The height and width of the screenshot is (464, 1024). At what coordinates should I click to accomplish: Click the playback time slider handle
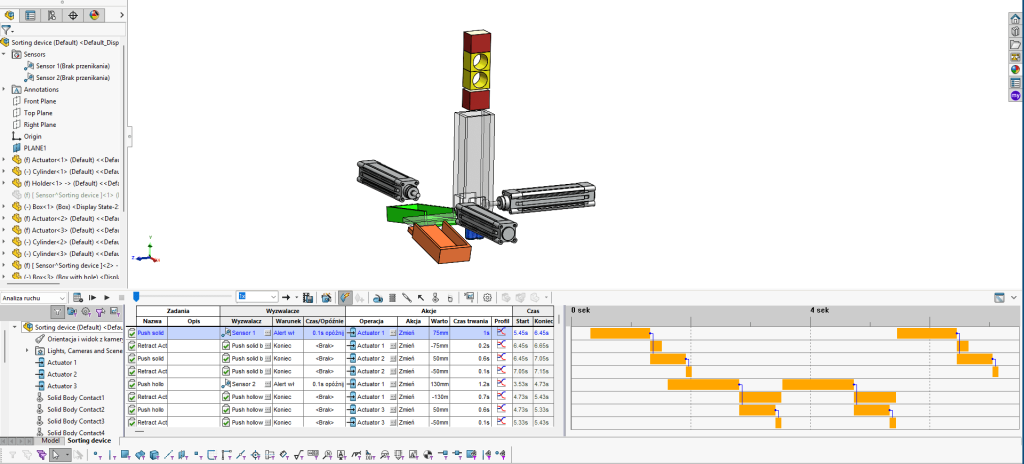click(136, 297)
